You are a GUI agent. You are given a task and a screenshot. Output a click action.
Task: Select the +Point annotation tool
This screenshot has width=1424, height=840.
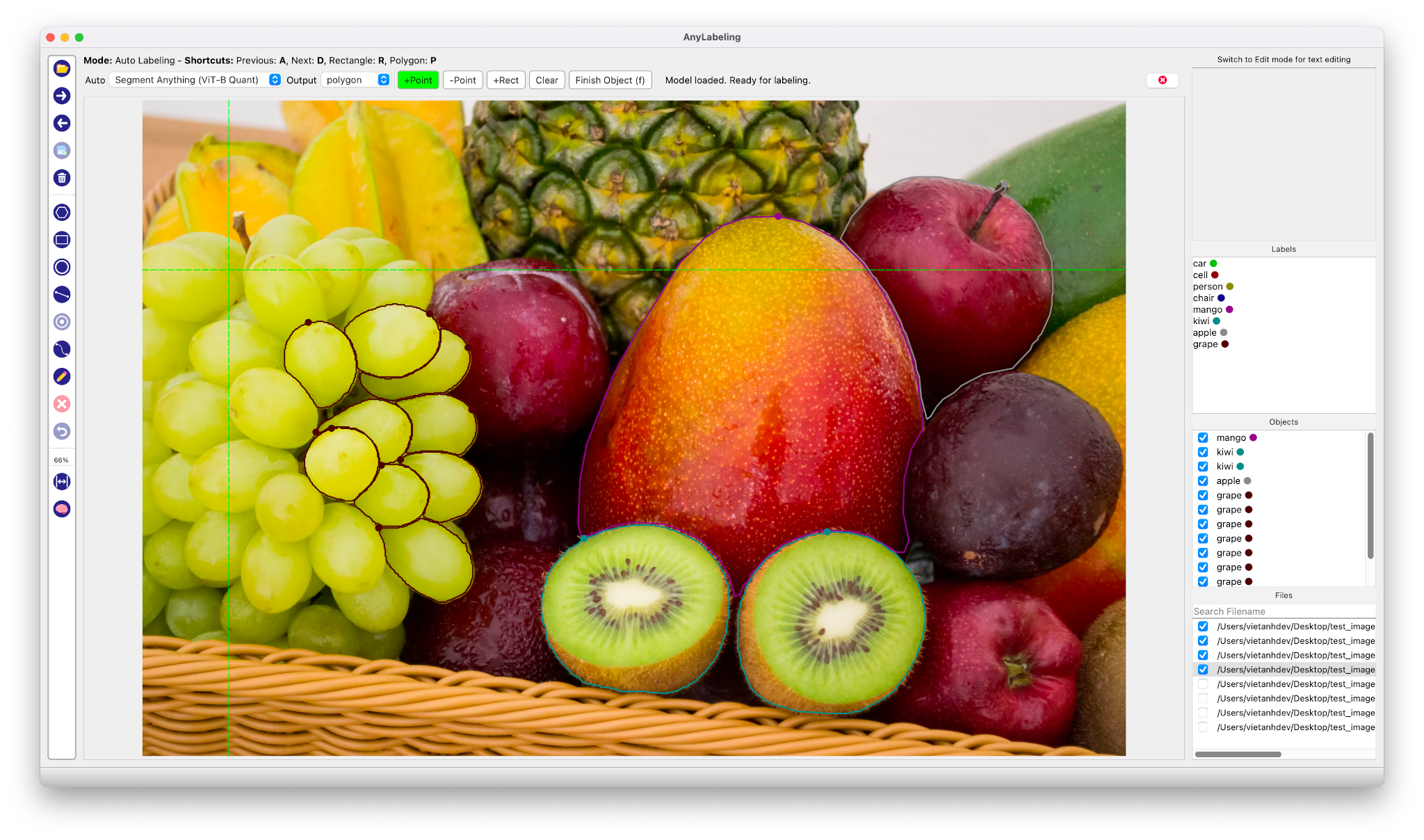point(416,80)
